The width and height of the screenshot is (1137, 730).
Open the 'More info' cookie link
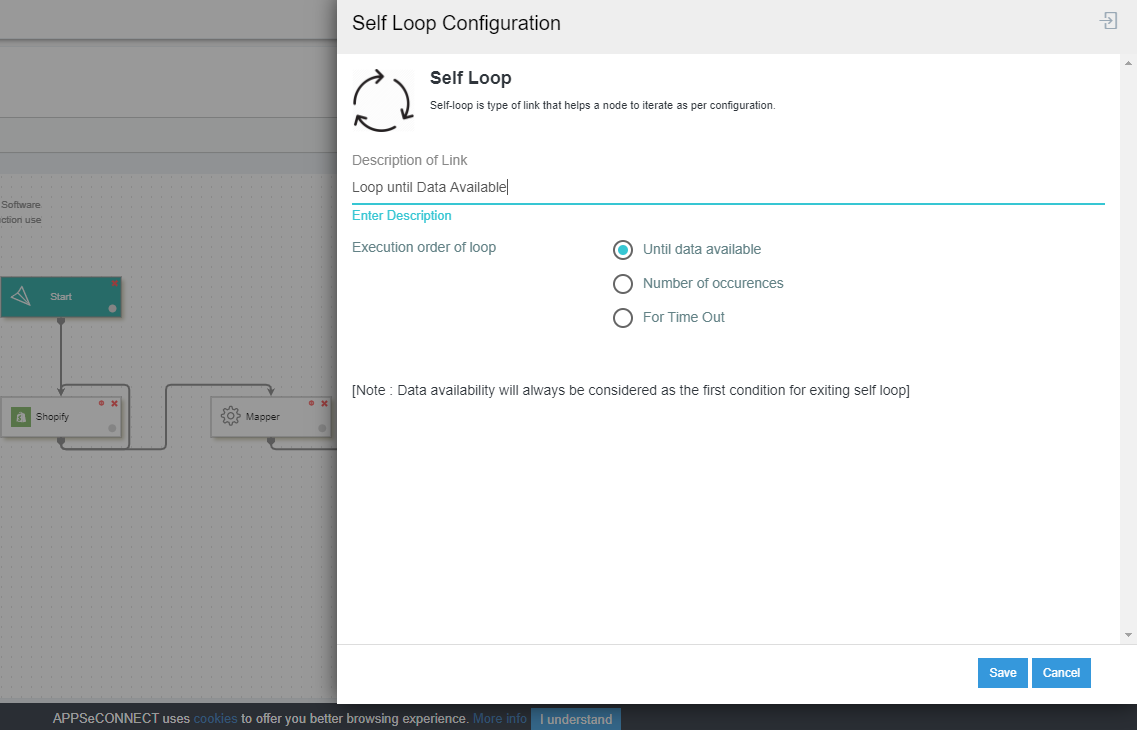coord(499,719)
